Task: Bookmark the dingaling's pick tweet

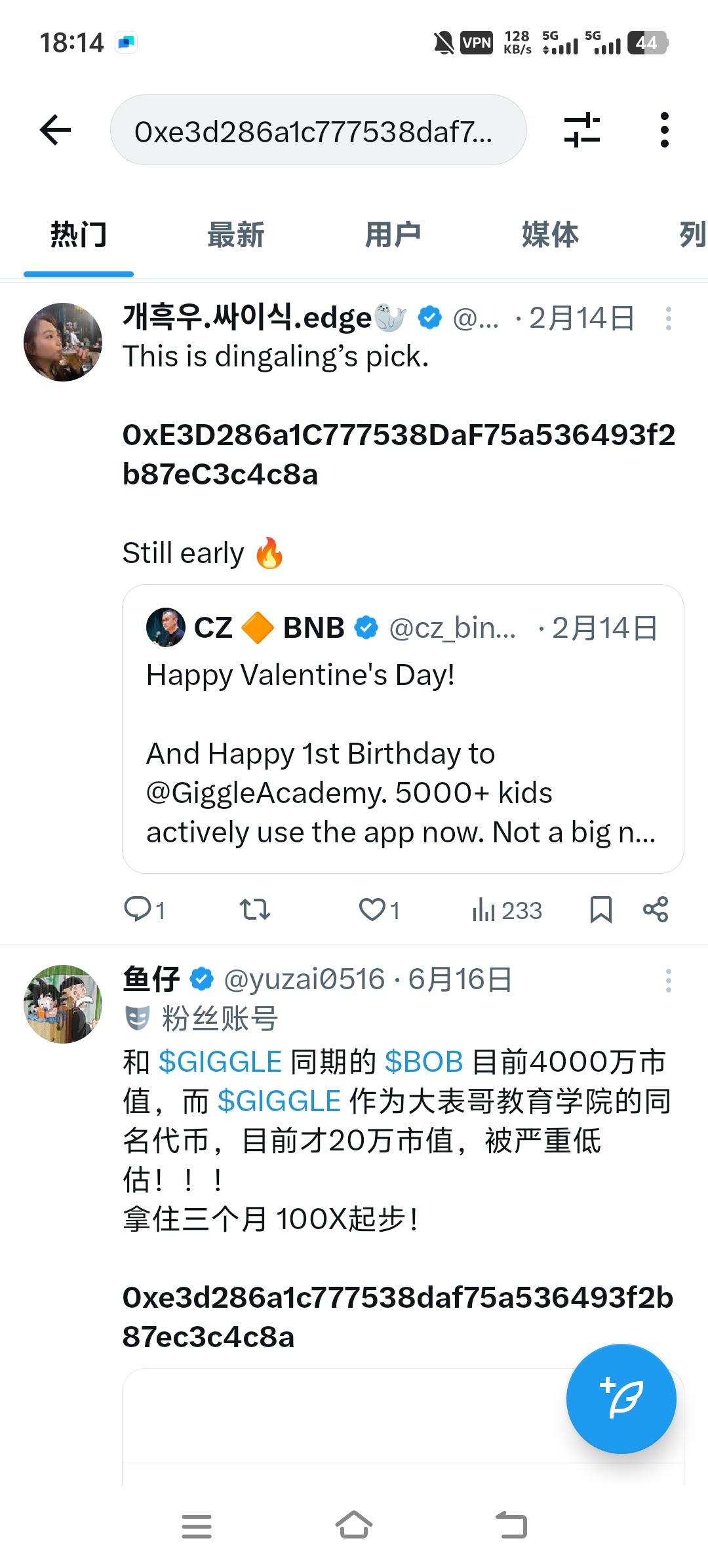Action: coord(600,910)
